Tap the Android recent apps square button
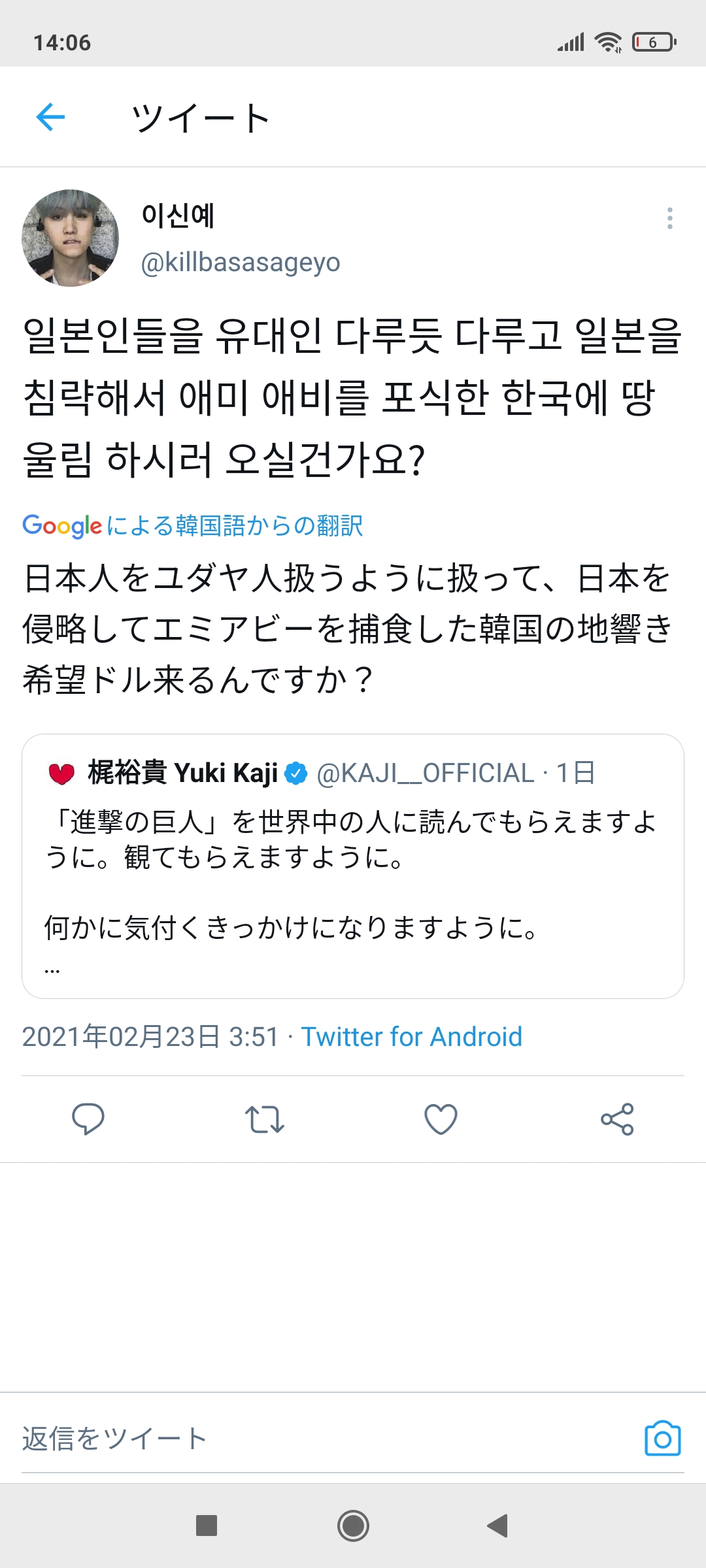706x1568 pixels. (x=207, y=1526)
